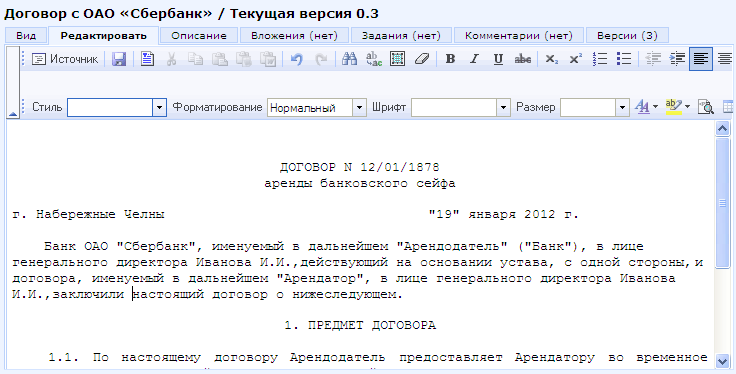The height and width of the screenshot is (374, 736).
Task: Switch to the Вид tab
Action: [x=26, y=36]
